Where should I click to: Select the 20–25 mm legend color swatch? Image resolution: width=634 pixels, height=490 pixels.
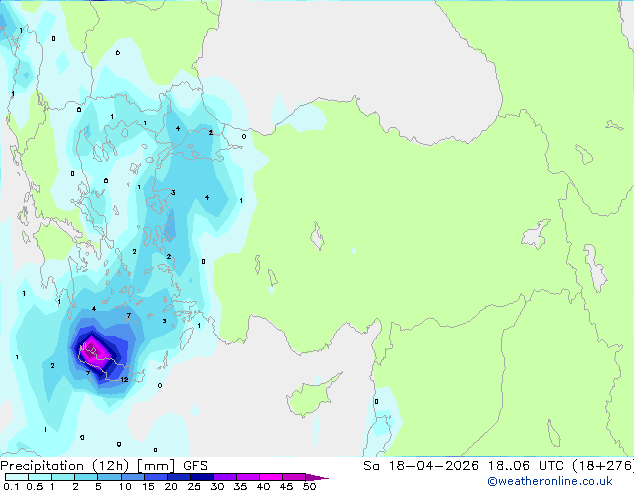point(178,477)
